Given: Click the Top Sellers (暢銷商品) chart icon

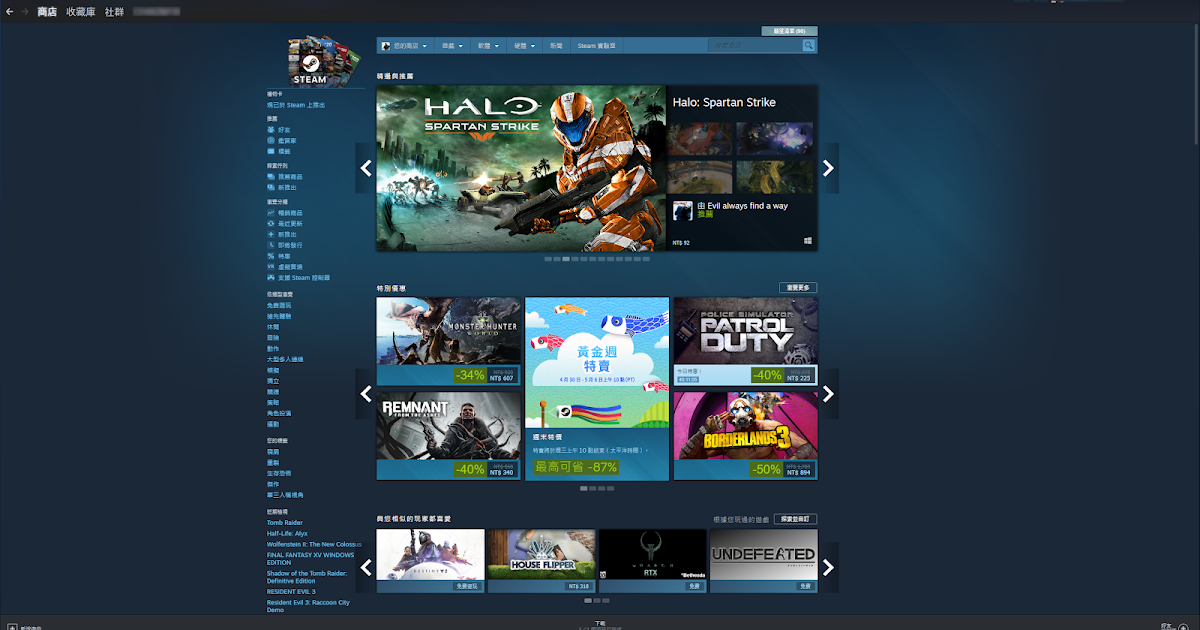Looking at the screenshot, I should [270, 212].
